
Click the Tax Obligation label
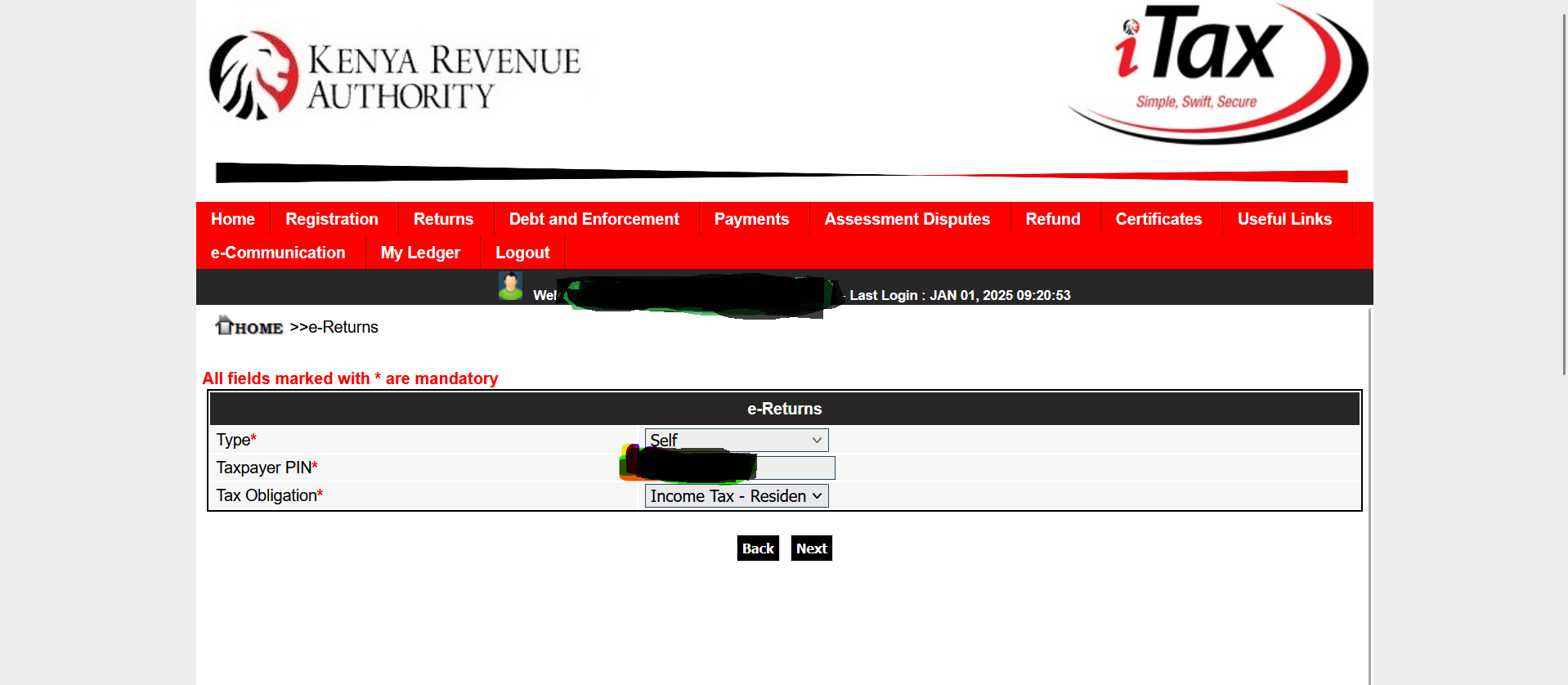coord(270,495)
